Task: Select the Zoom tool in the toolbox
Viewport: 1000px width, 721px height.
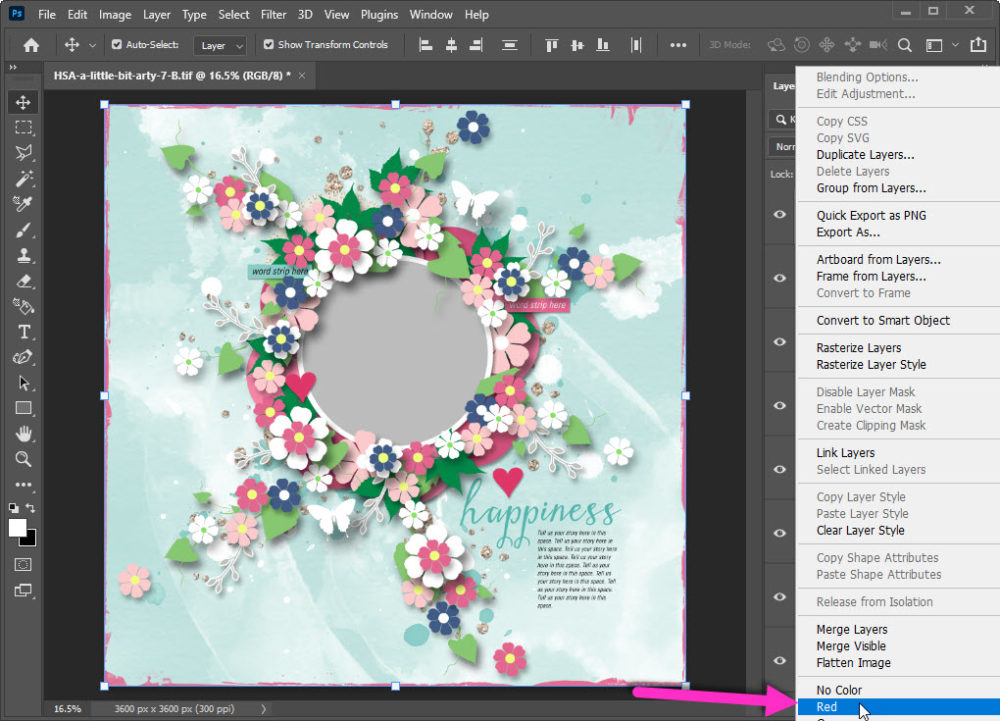Action: [x=24, y=459]
